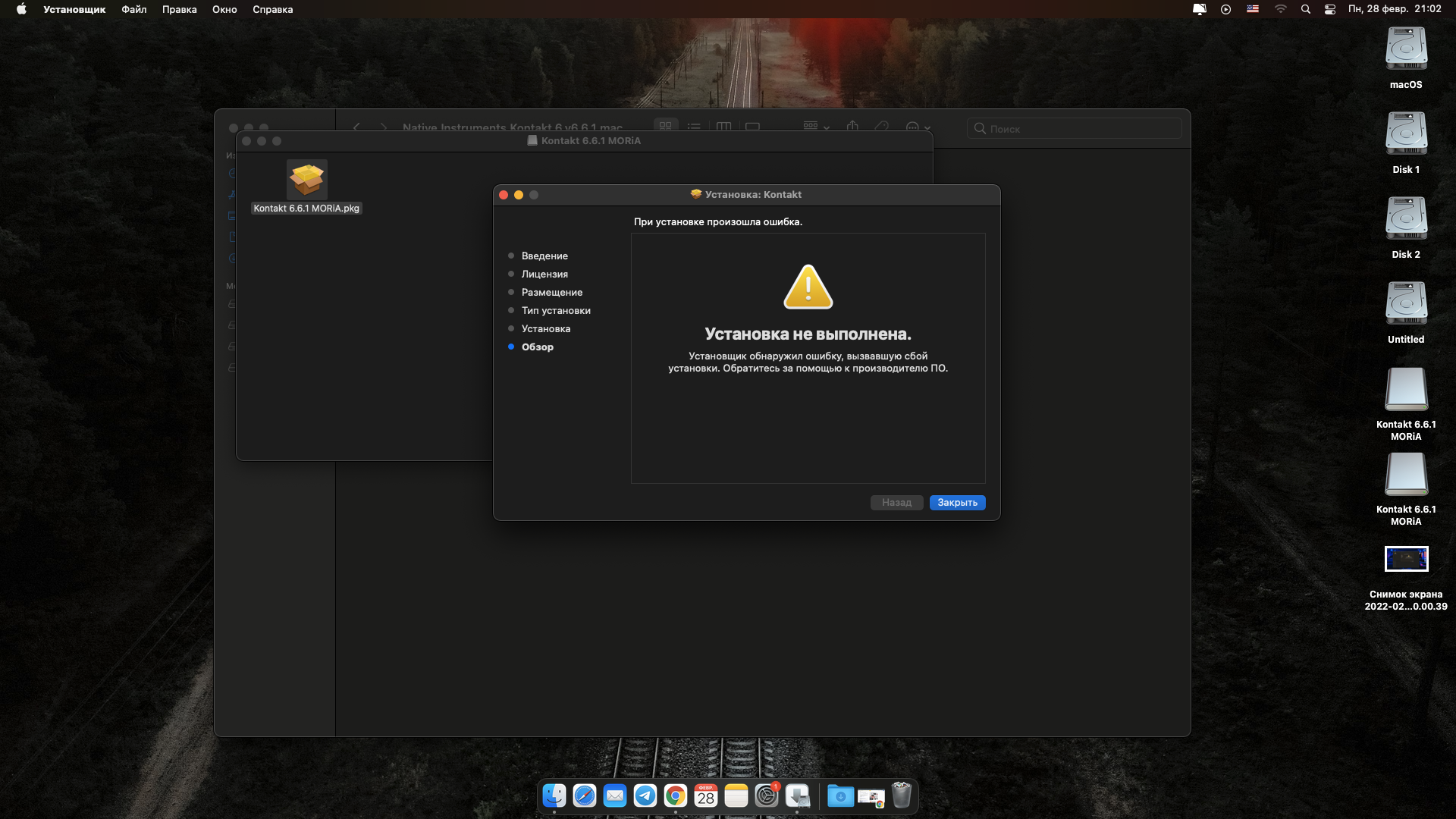The height and width of the screenshot is (819, 1456).
Task: Switch input language via the flag icon
Action: point(1253,9)
